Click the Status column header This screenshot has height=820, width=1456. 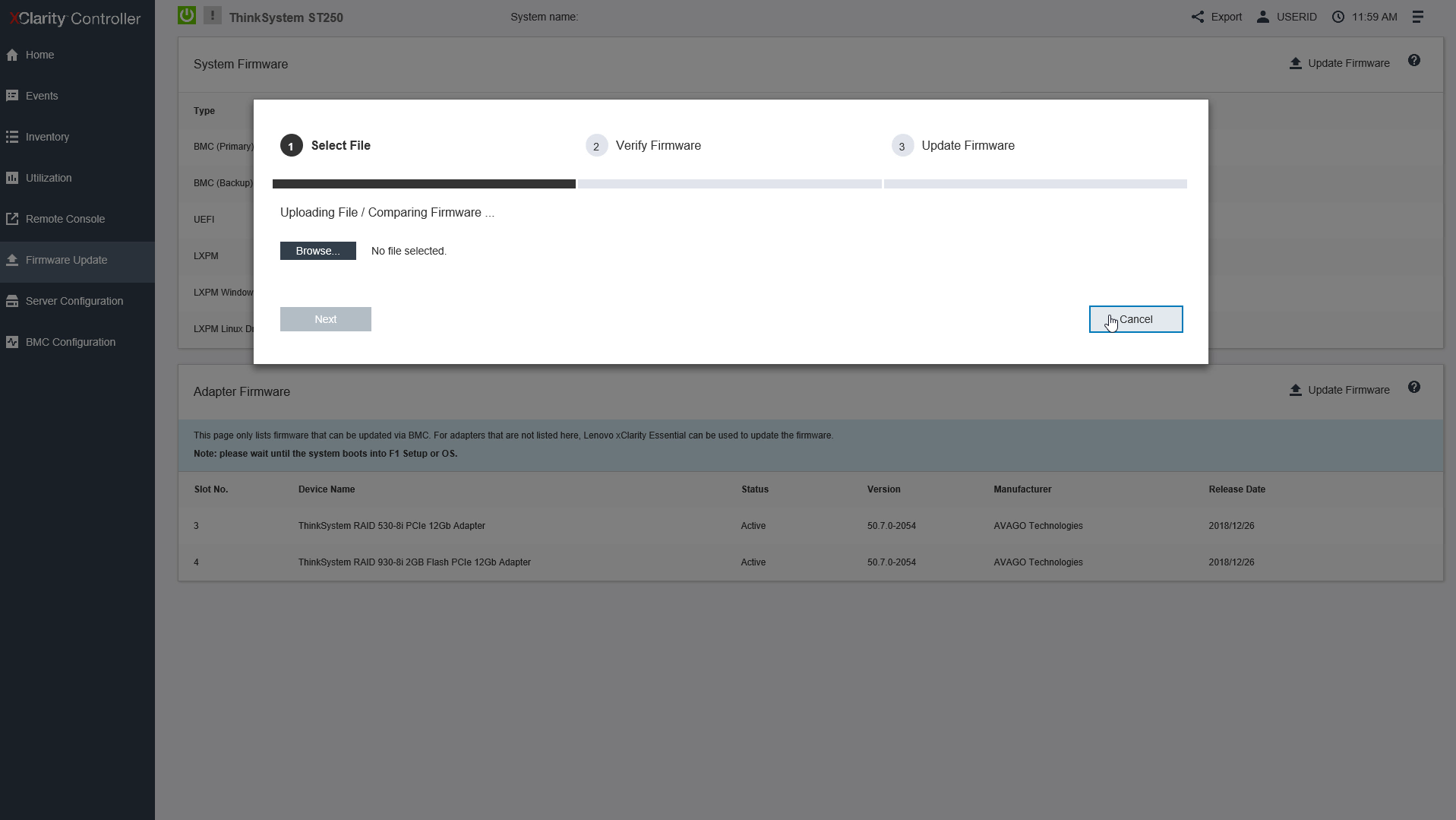point(755,489)
